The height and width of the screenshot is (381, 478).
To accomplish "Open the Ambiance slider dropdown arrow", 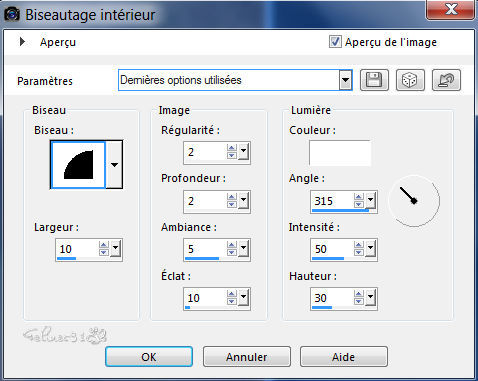I will pos(244,249).
